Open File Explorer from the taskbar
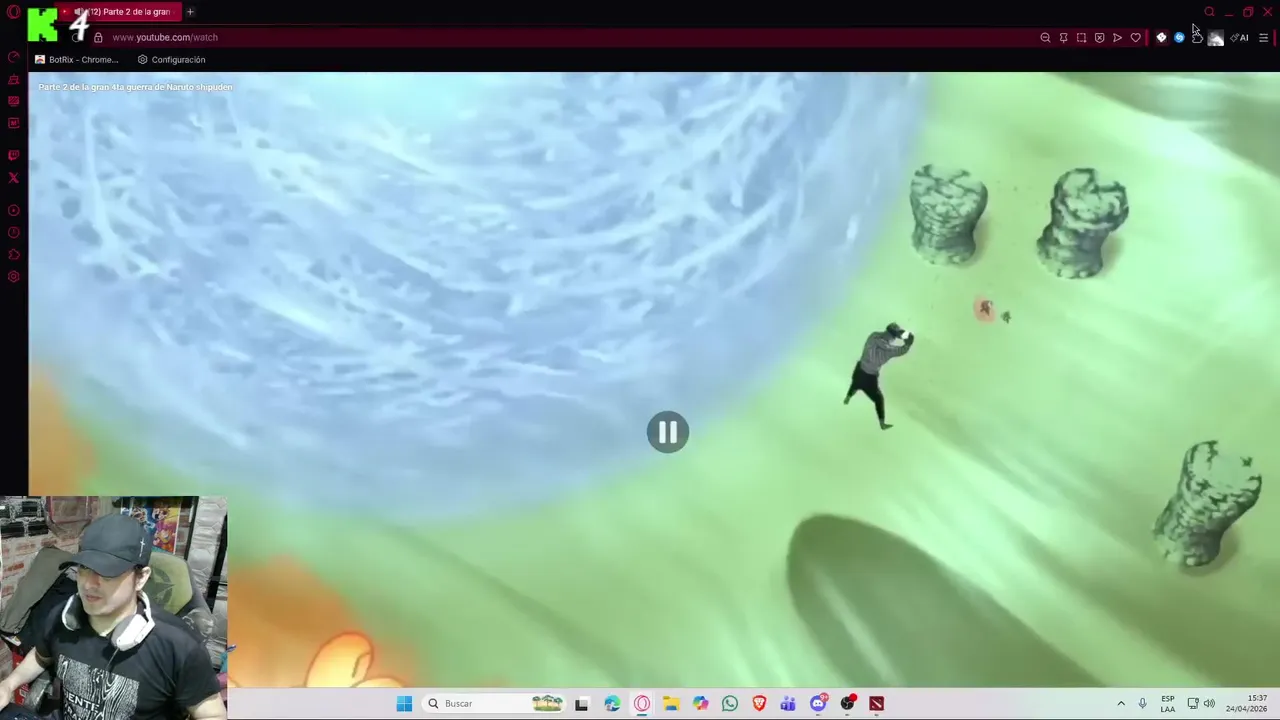The image size is (1280, 720). (671, 704)
